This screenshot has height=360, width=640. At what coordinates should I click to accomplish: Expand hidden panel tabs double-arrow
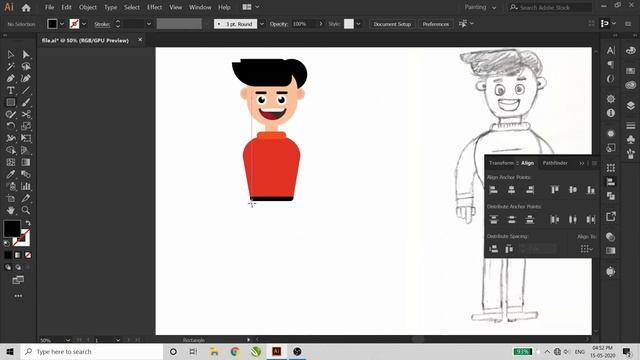click(581, 163)
